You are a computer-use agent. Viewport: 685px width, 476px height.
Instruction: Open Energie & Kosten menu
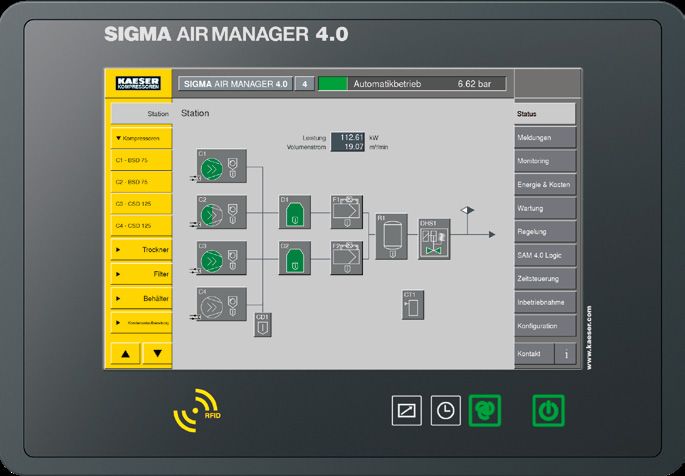pyautogui.click(x=545, y=185)
